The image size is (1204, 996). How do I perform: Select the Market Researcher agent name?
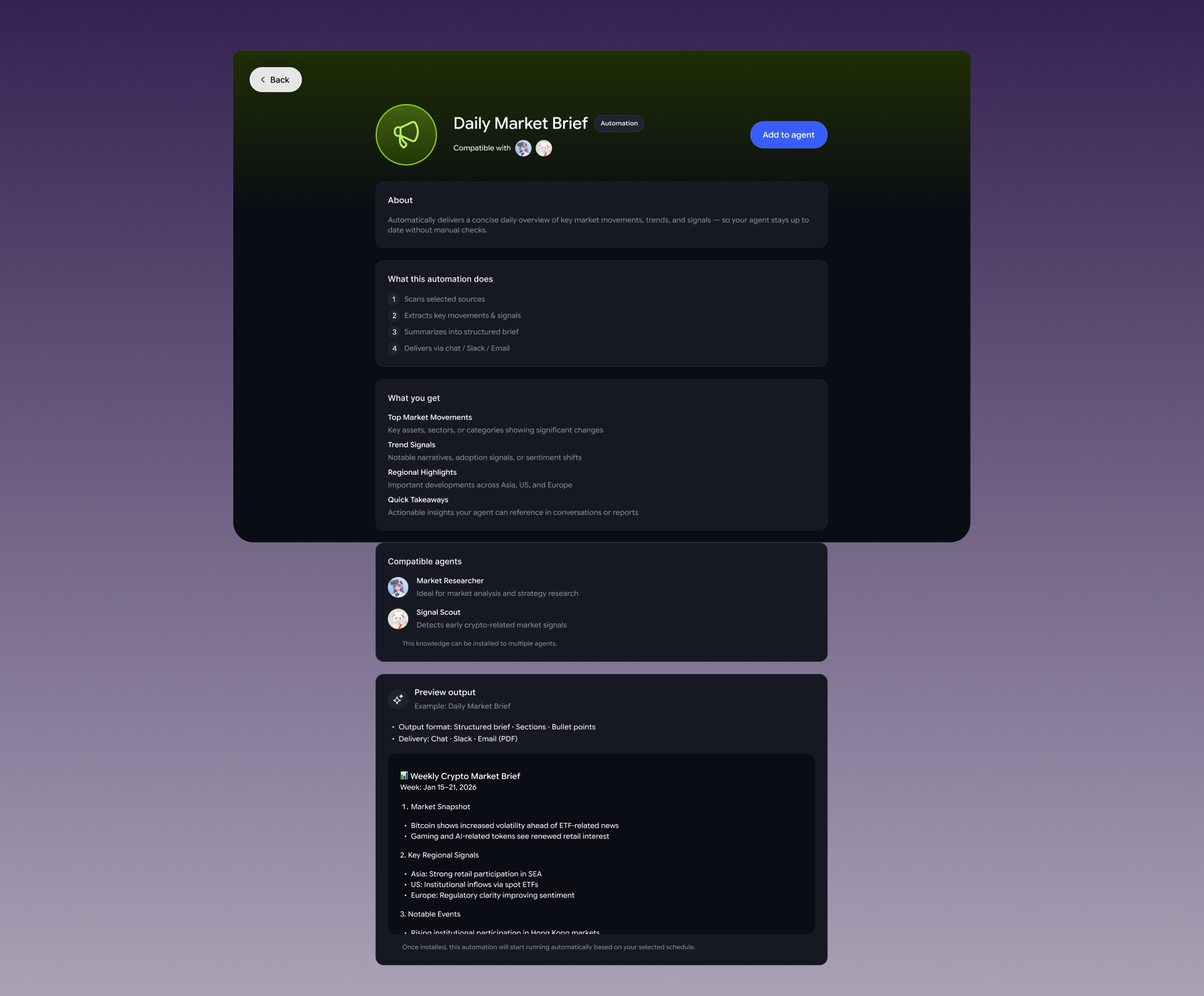(x=450, y=581)
